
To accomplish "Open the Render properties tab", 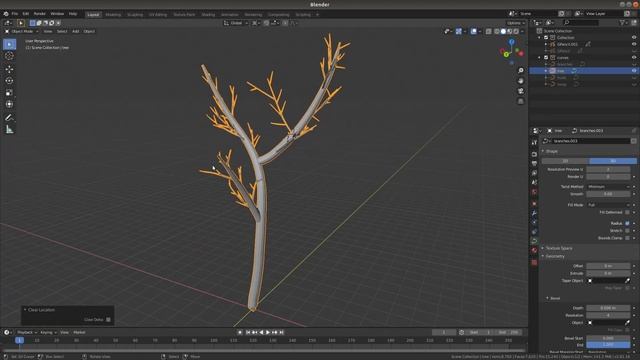I will tap(534, 154).
